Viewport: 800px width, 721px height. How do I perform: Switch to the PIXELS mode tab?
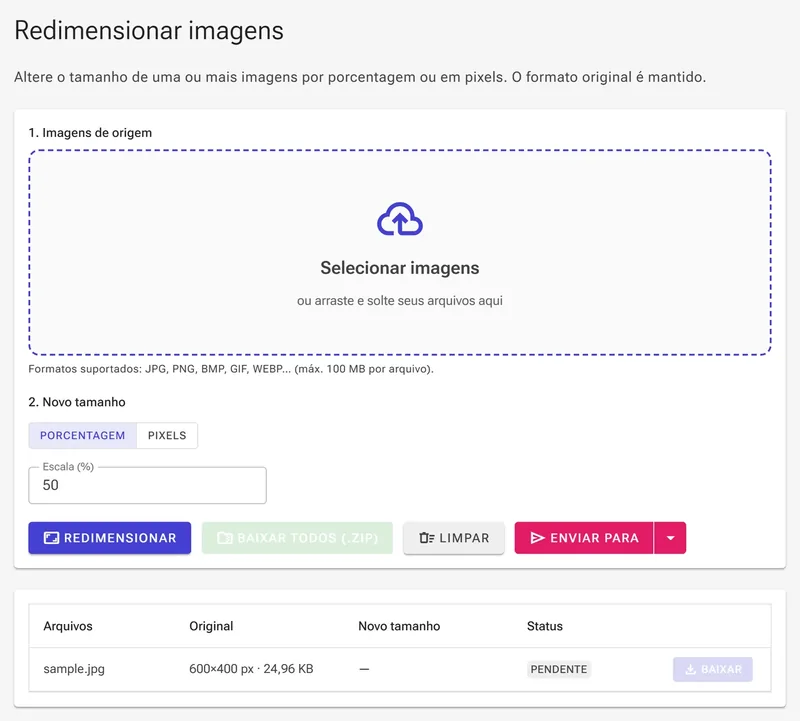(x=167, y=435)
